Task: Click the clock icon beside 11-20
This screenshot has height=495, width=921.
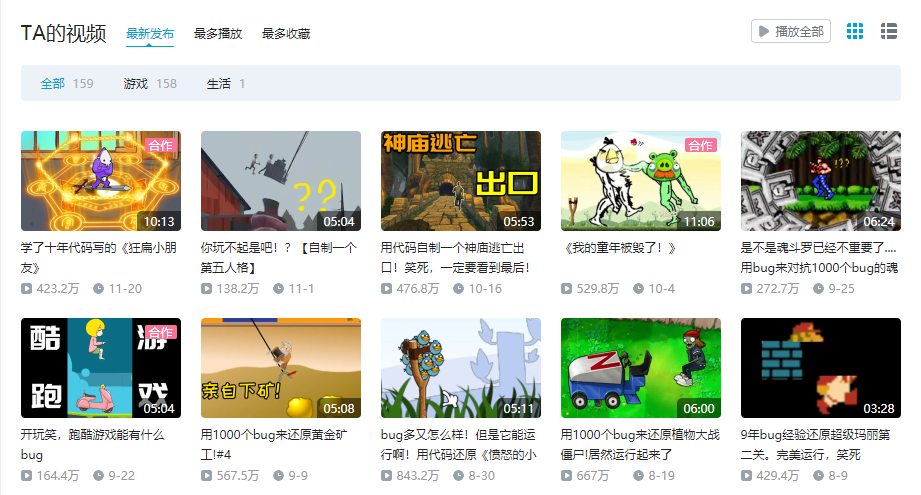Action: click(x=99, y=288)
